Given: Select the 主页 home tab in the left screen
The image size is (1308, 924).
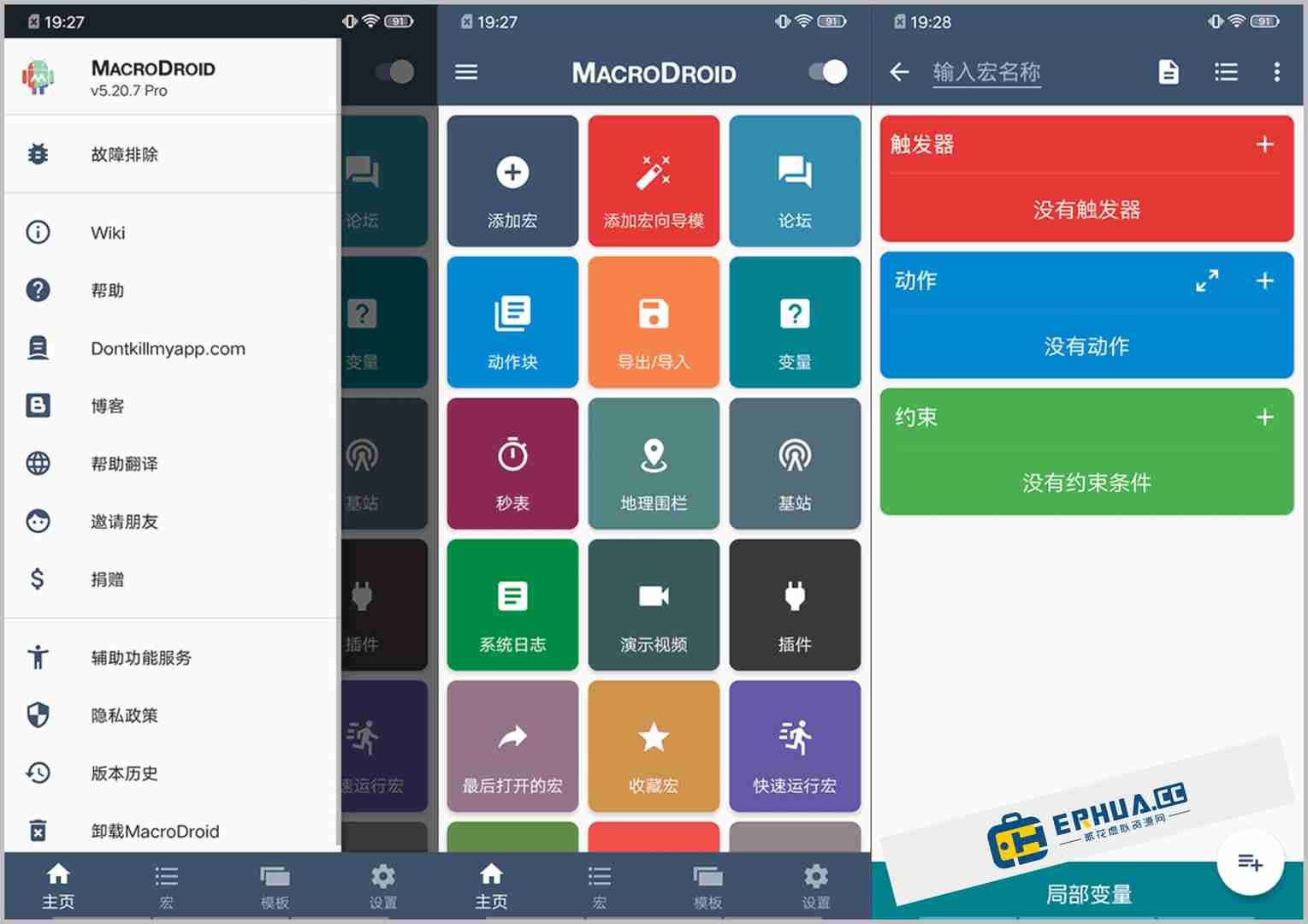Looking at the screenshot, I should pyautogui.click(x=58, y=886).
